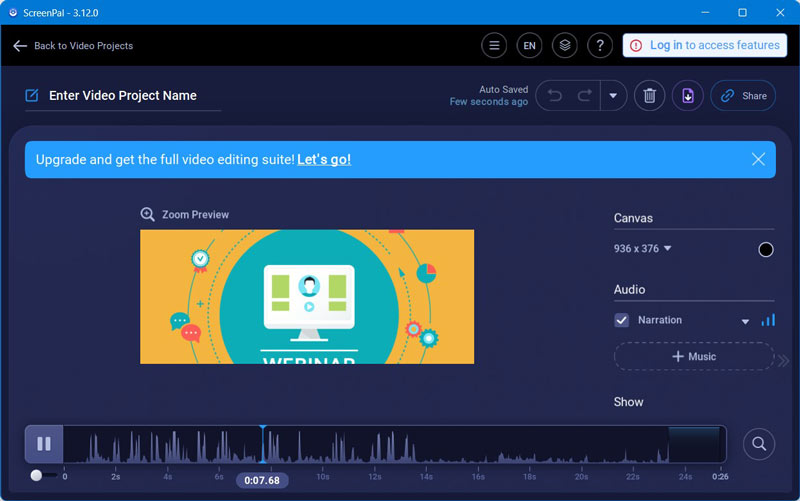
Task: Click the Zoom Preview magnifier
Action: 147,214
